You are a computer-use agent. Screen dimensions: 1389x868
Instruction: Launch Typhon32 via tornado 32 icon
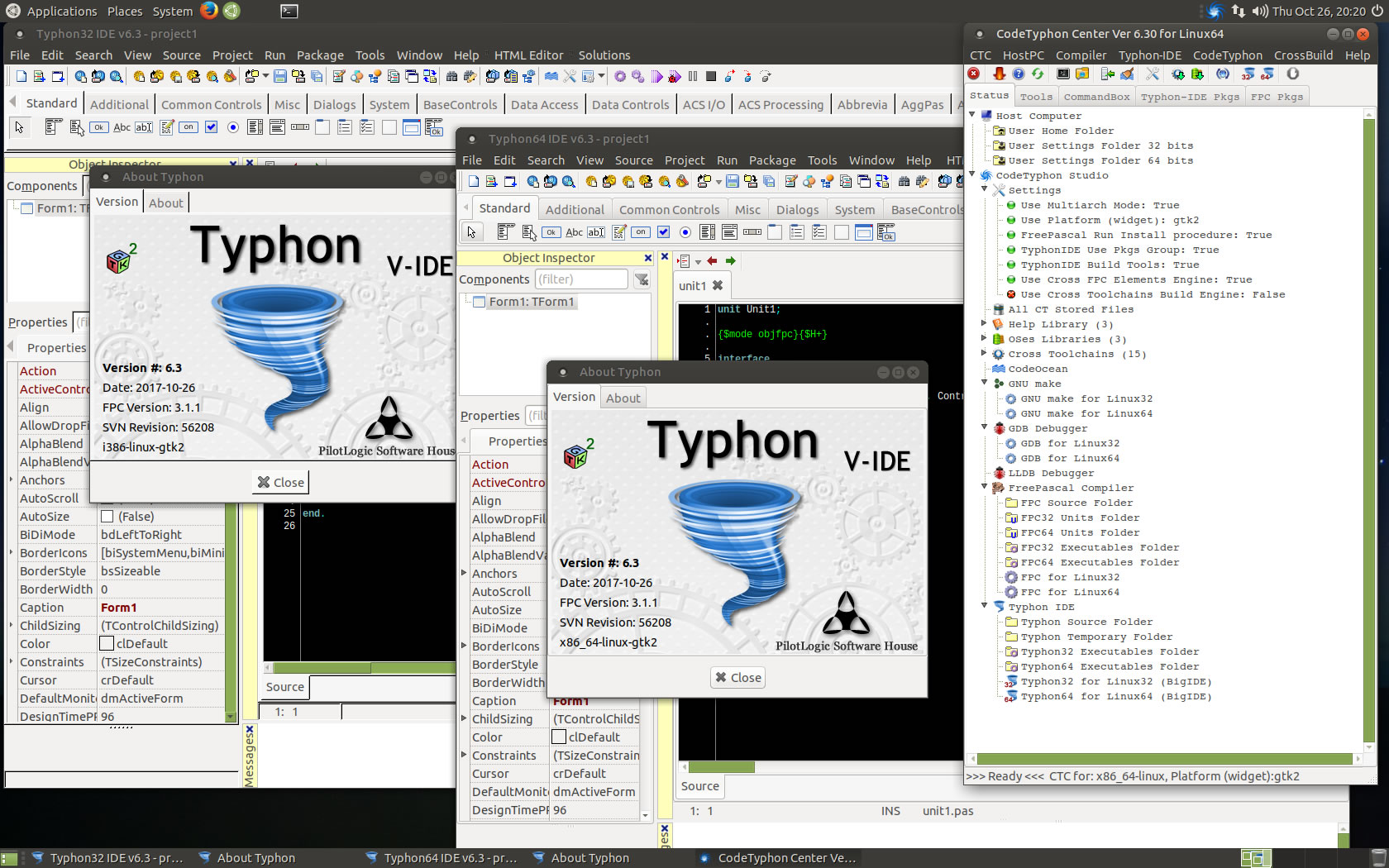pyautogui.click(x=1248, y=74)
